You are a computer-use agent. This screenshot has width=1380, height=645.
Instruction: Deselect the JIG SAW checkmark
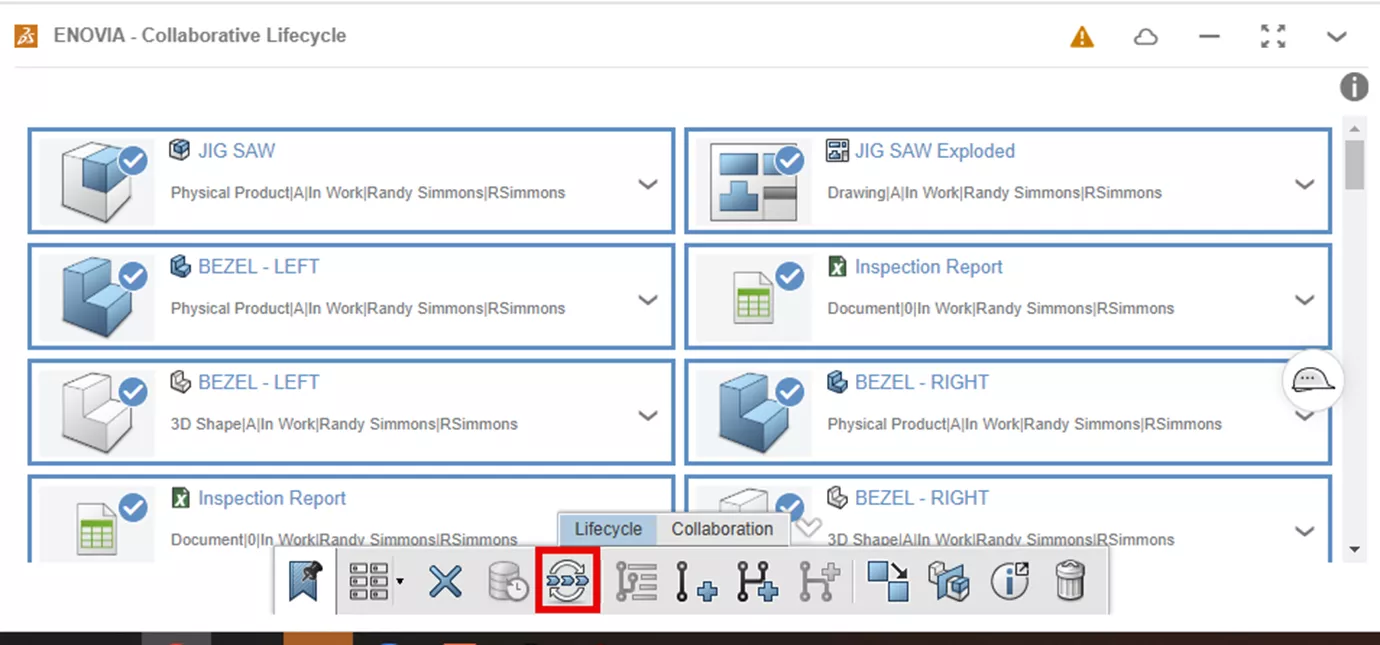(x=133, y=161)
